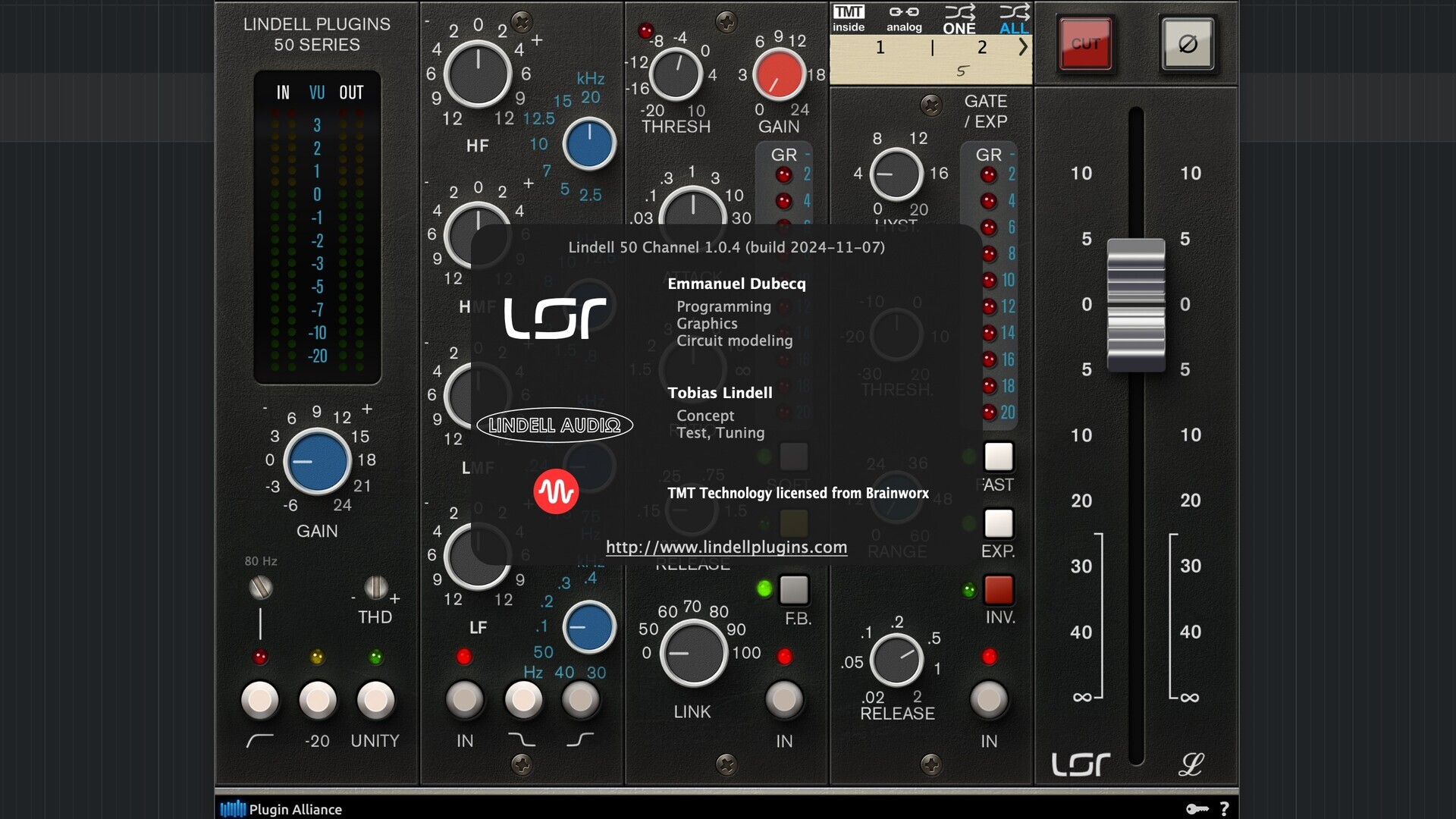Adjust the THD trim screw
This screenshot has width=1456, height=819.
(375, 588)
